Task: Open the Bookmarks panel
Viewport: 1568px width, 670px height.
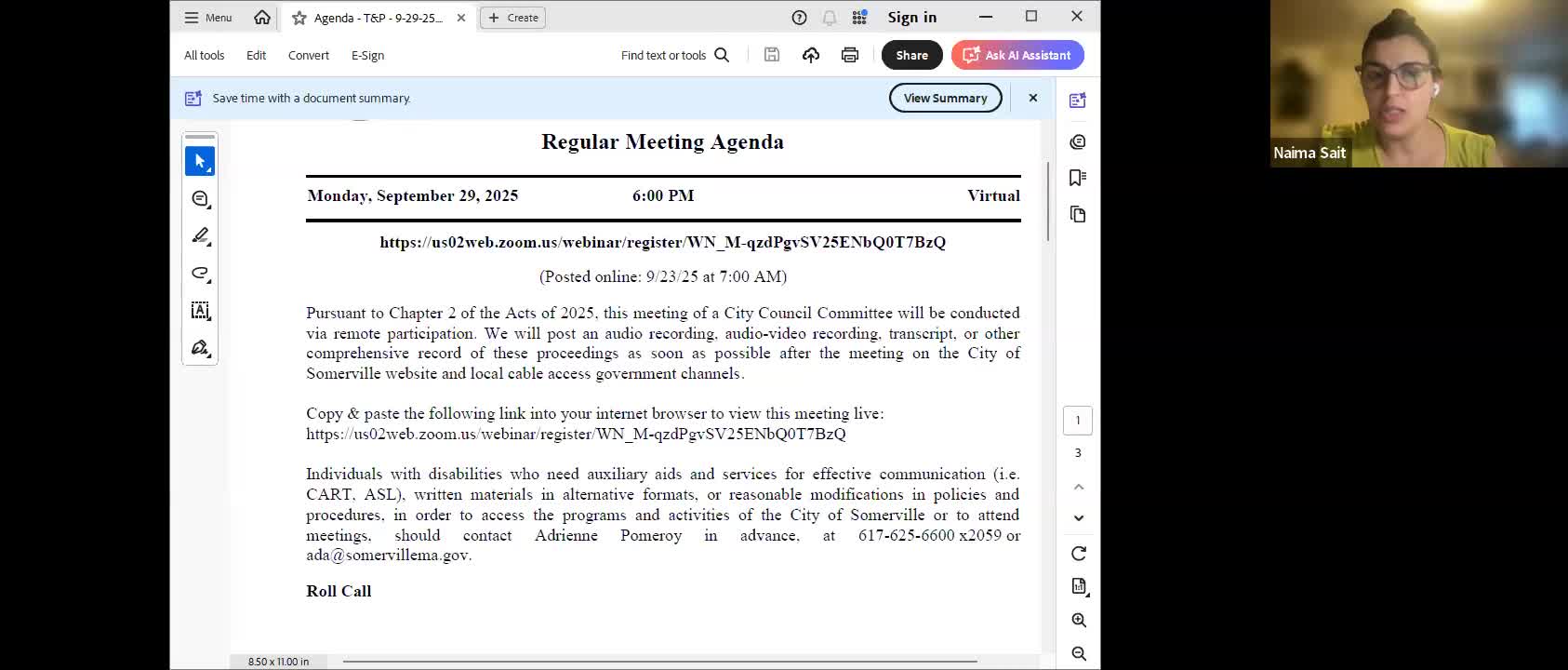Action: pos(1078,178)
